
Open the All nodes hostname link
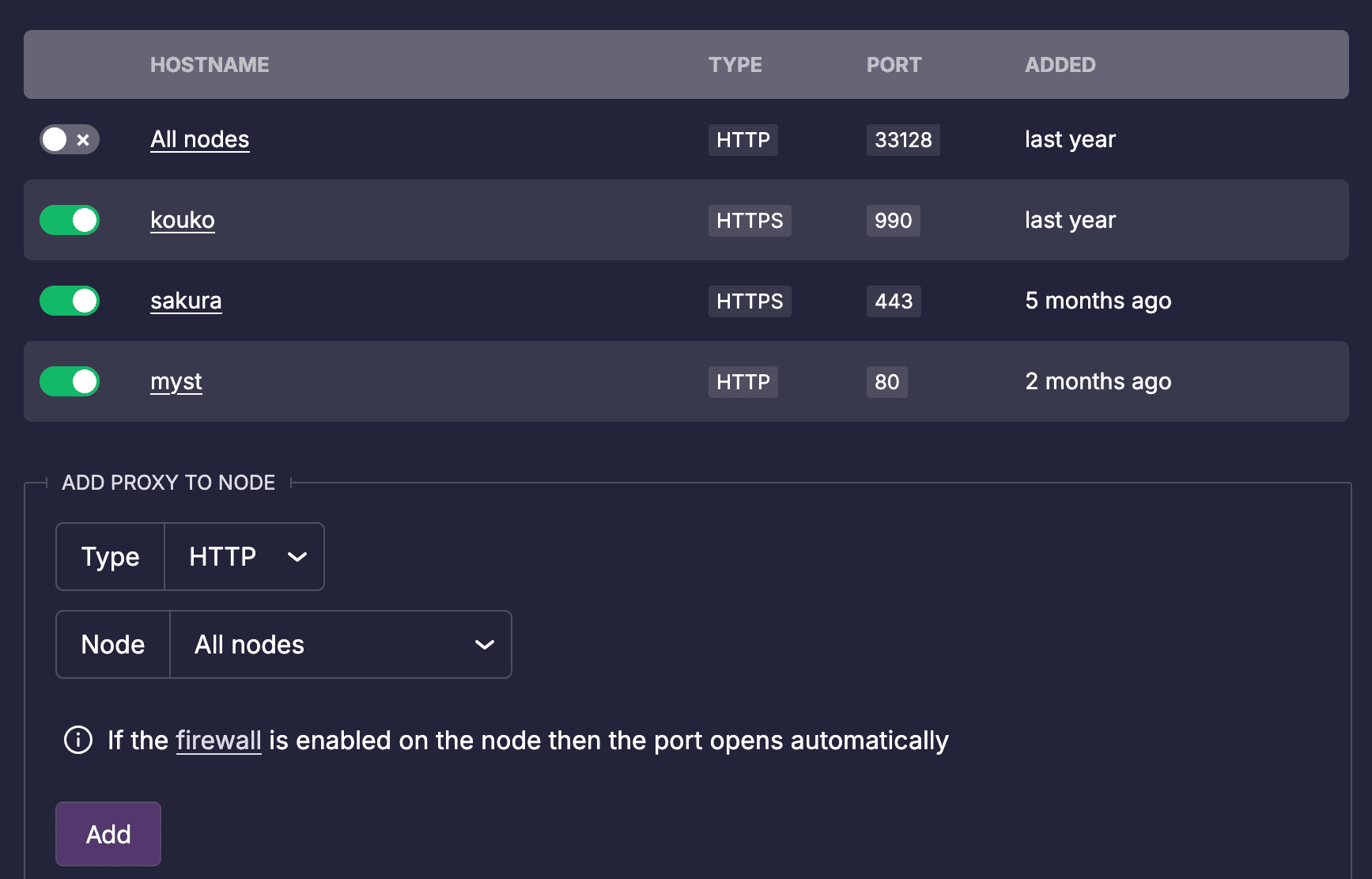200,140
